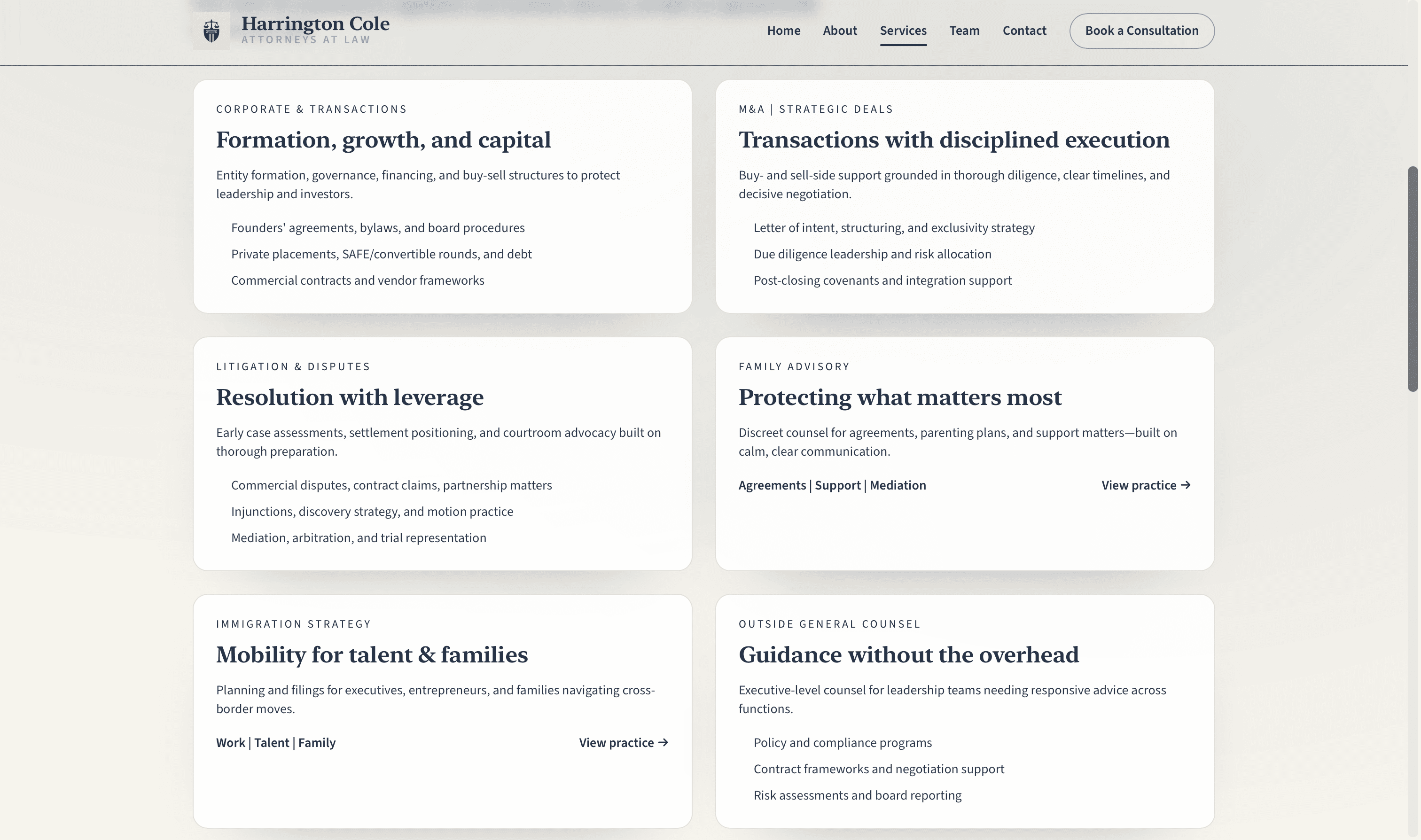Click the Harrington Cole shield logo
Screen dimensions: 1421x840
click(x=212, y=31)
